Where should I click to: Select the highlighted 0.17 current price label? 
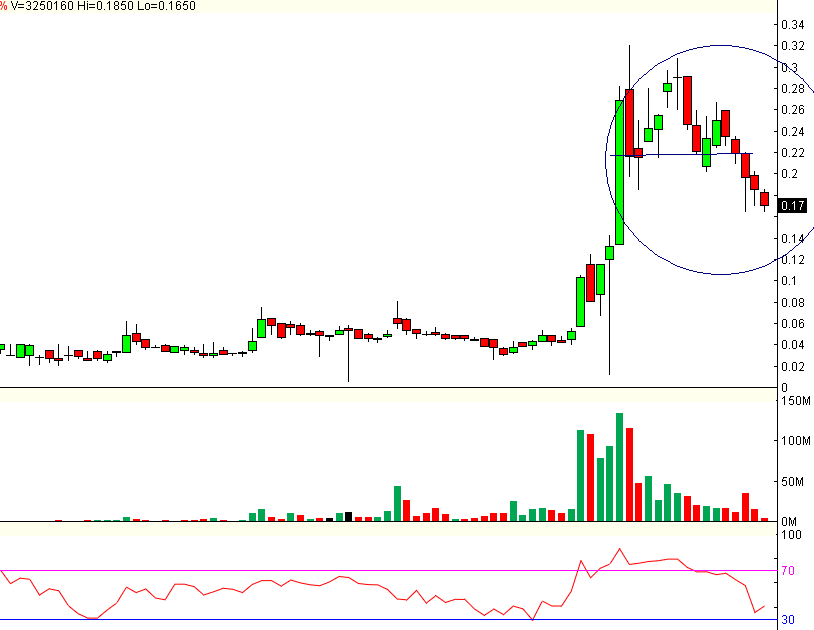point(793,206)
